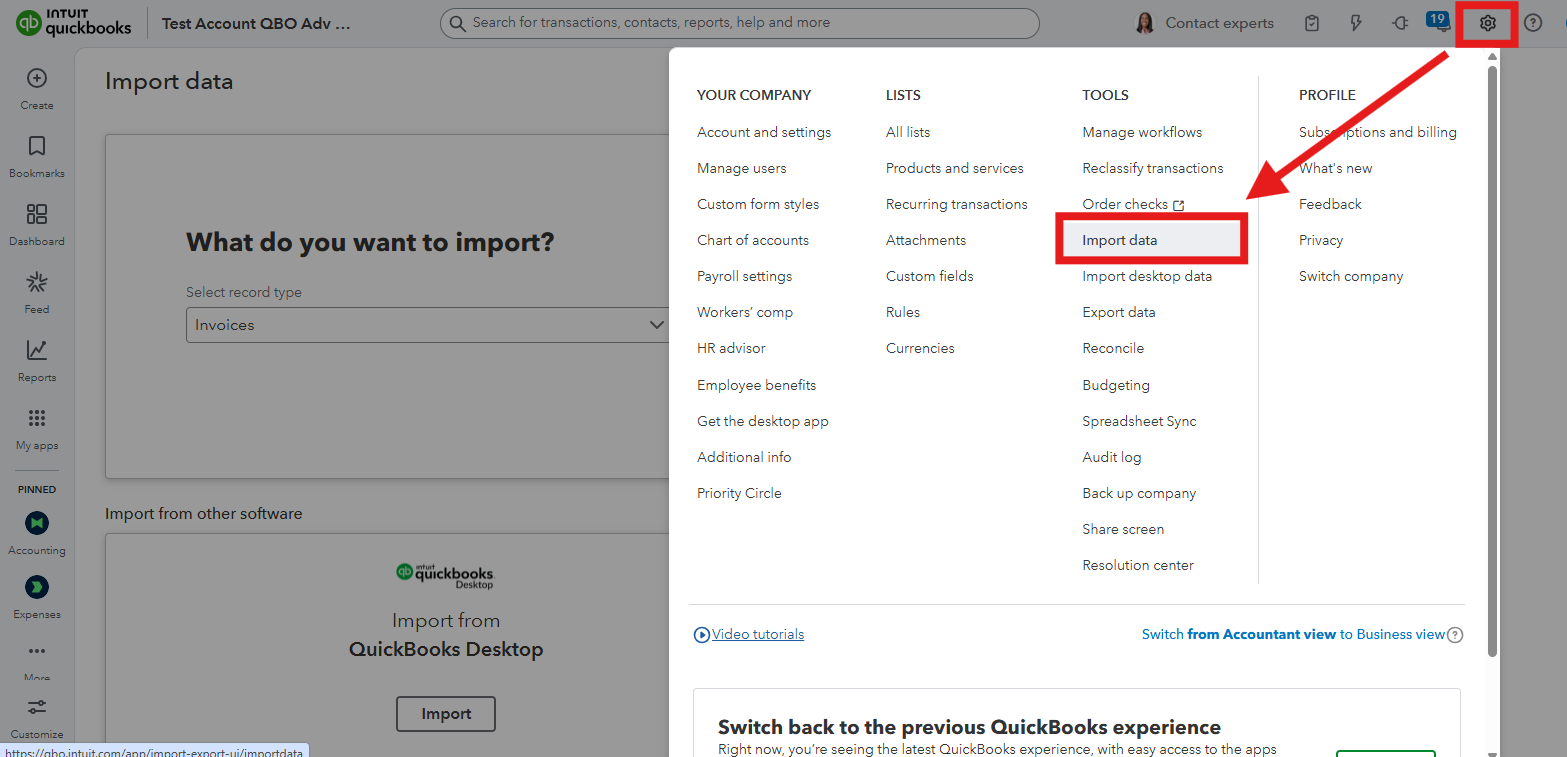This screenshot has width=1567, height=757.
Task: Open Priority Circle
Action: pos(739,493)
